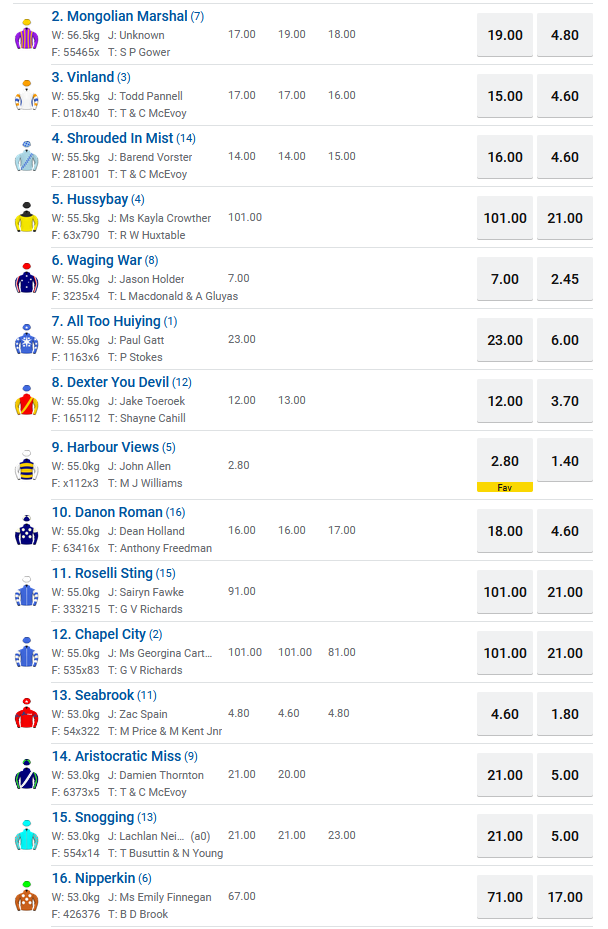Select Harbour Views win odds 2.80
The width and height of the screenshot is (608, 929).
505,461
